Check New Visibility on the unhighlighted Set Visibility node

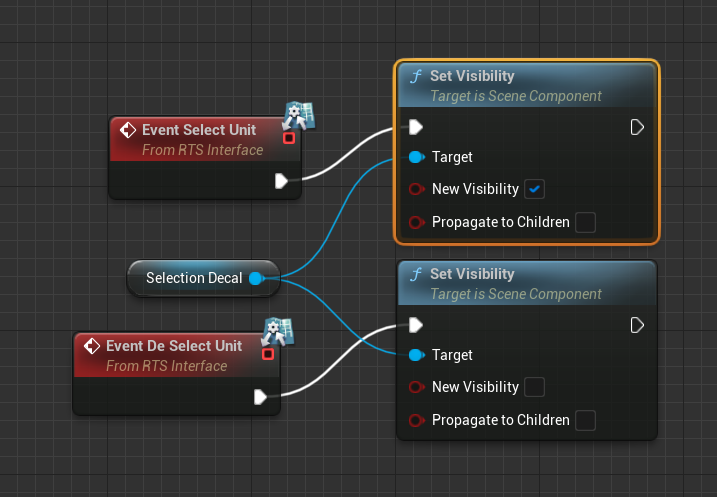pos(534,387)
